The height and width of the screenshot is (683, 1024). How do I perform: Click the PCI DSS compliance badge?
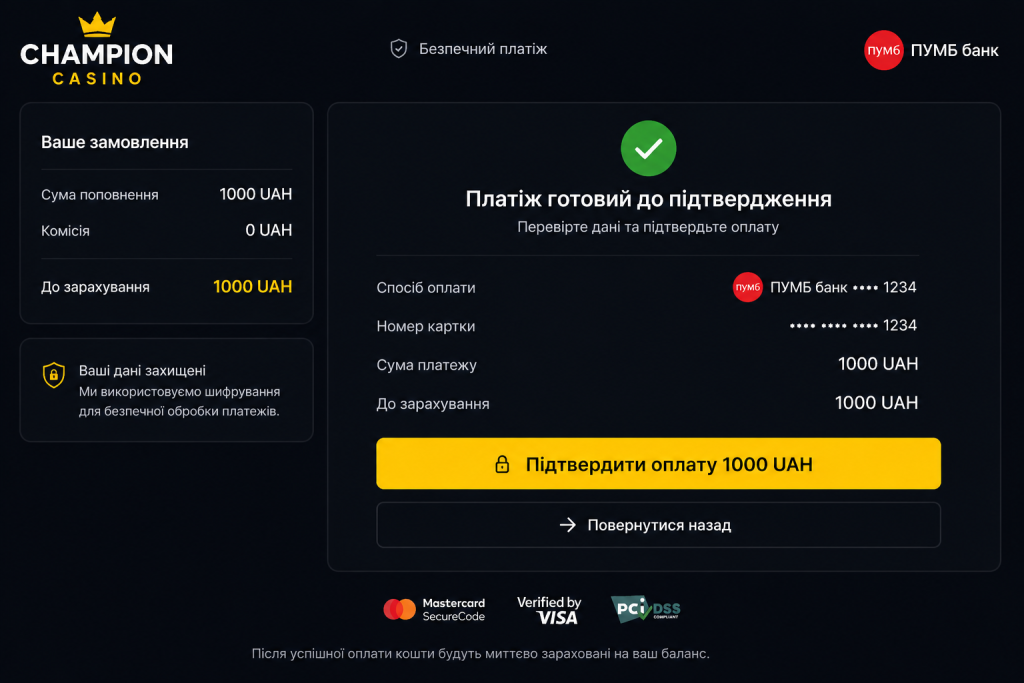pos(646,609)
